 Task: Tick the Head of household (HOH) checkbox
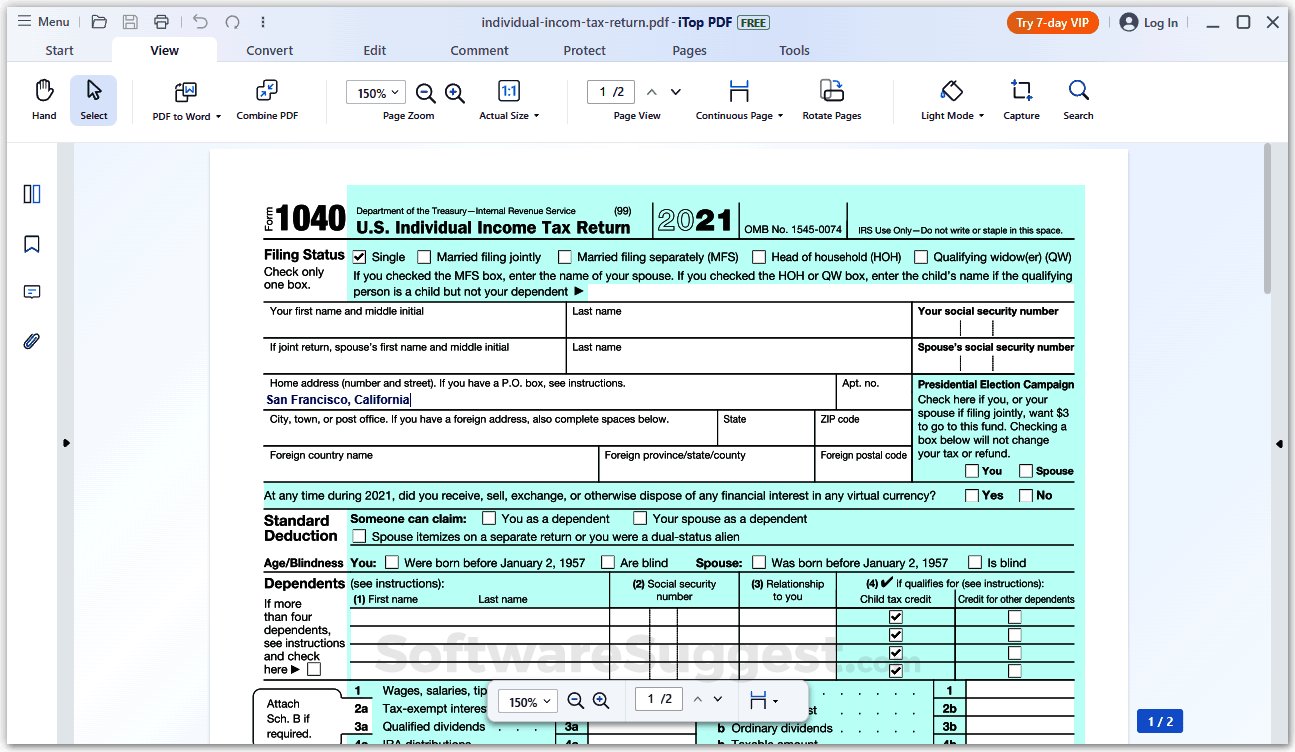[x=758, y=257]
